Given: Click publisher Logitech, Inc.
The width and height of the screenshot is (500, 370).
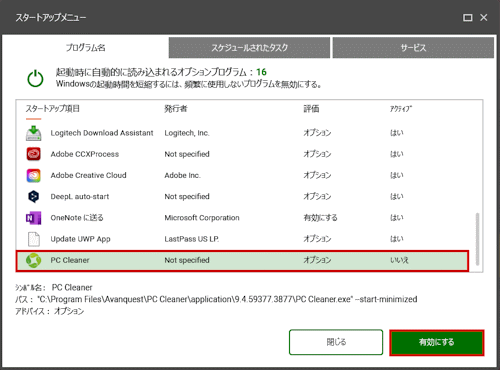Looking at the screenshot, I should tap(187, 133).
